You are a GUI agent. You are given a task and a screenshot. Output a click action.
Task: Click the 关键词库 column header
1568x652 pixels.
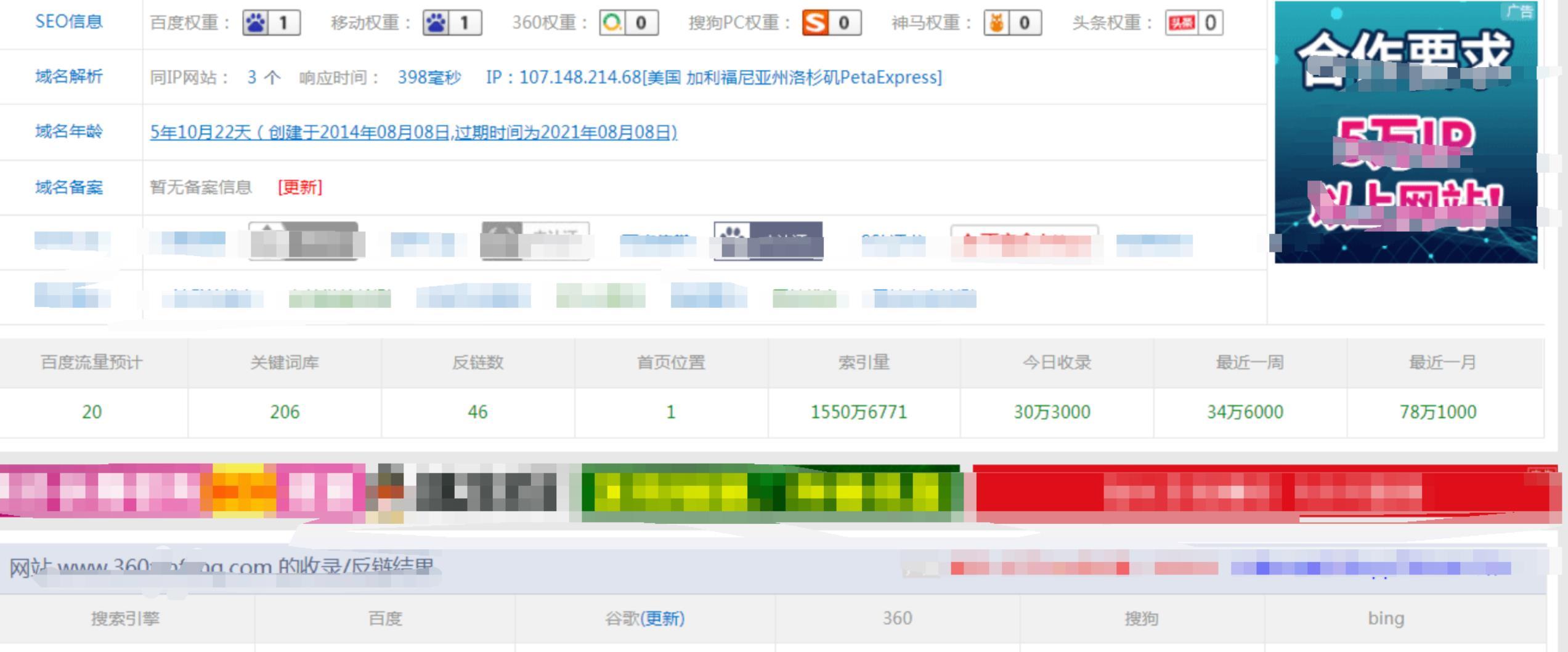point(285,362)
